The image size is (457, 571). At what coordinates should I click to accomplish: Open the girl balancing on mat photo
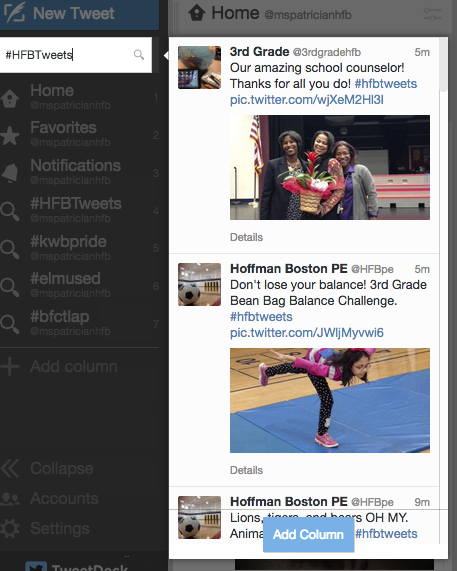coord(330,401)
